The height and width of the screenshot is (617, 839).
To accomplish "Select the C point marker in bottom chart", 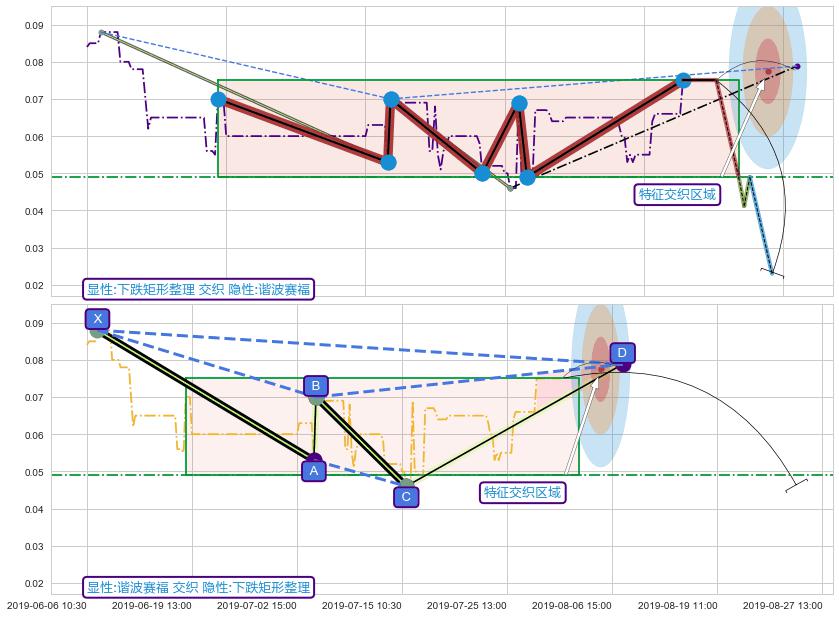I will [406, 485].
